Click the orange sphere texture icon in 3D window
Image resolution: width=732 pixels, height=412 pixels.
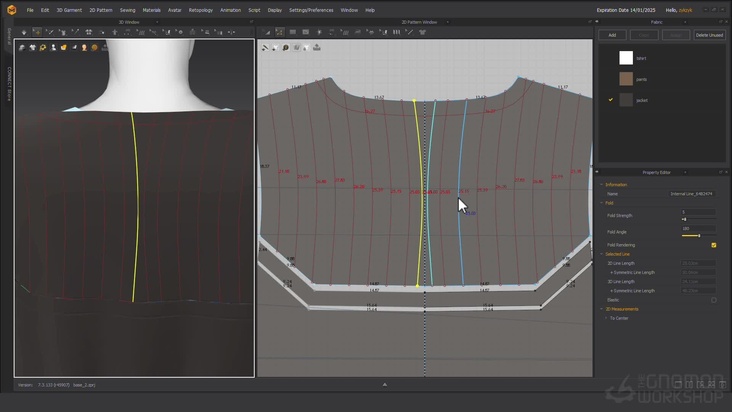tap(95, 47)
